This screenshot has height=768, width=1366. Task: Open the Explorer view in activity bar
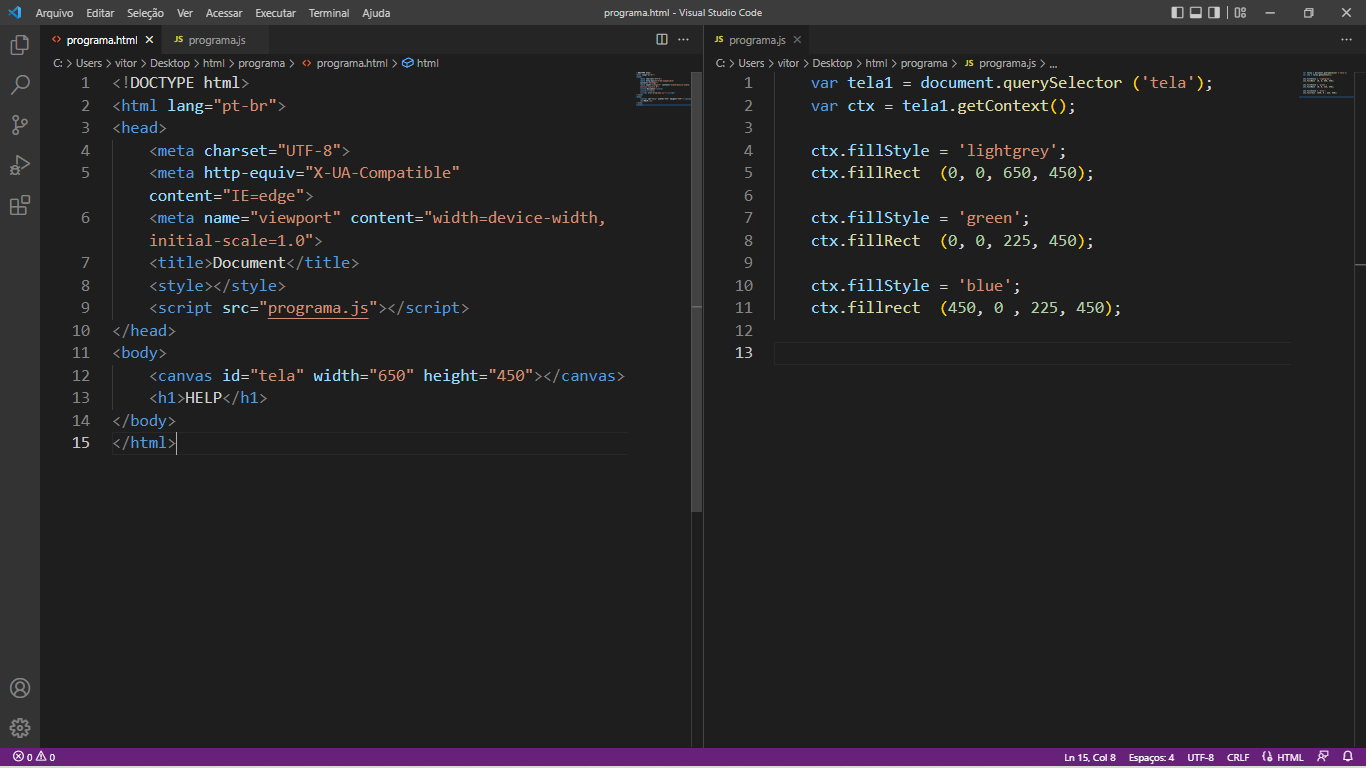(19, 45)
